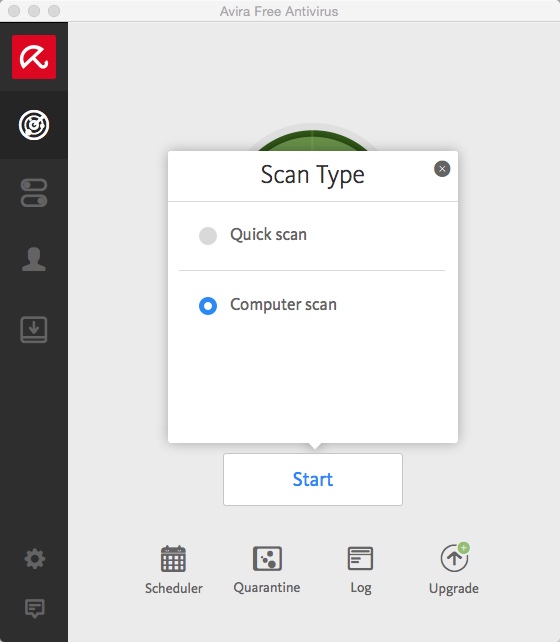Click the red Avira umbrella logo
The width and height of the screenshot is (560, 642).
[x=34, y=57]
